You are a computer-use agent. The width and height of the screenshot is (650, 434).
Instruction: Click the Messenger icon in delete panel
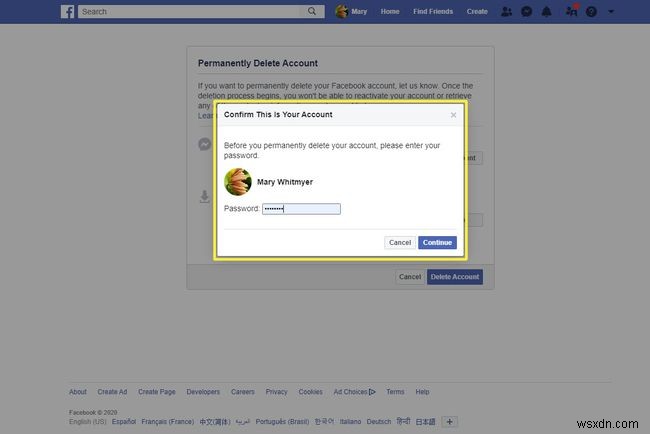[x=205, y=144]
